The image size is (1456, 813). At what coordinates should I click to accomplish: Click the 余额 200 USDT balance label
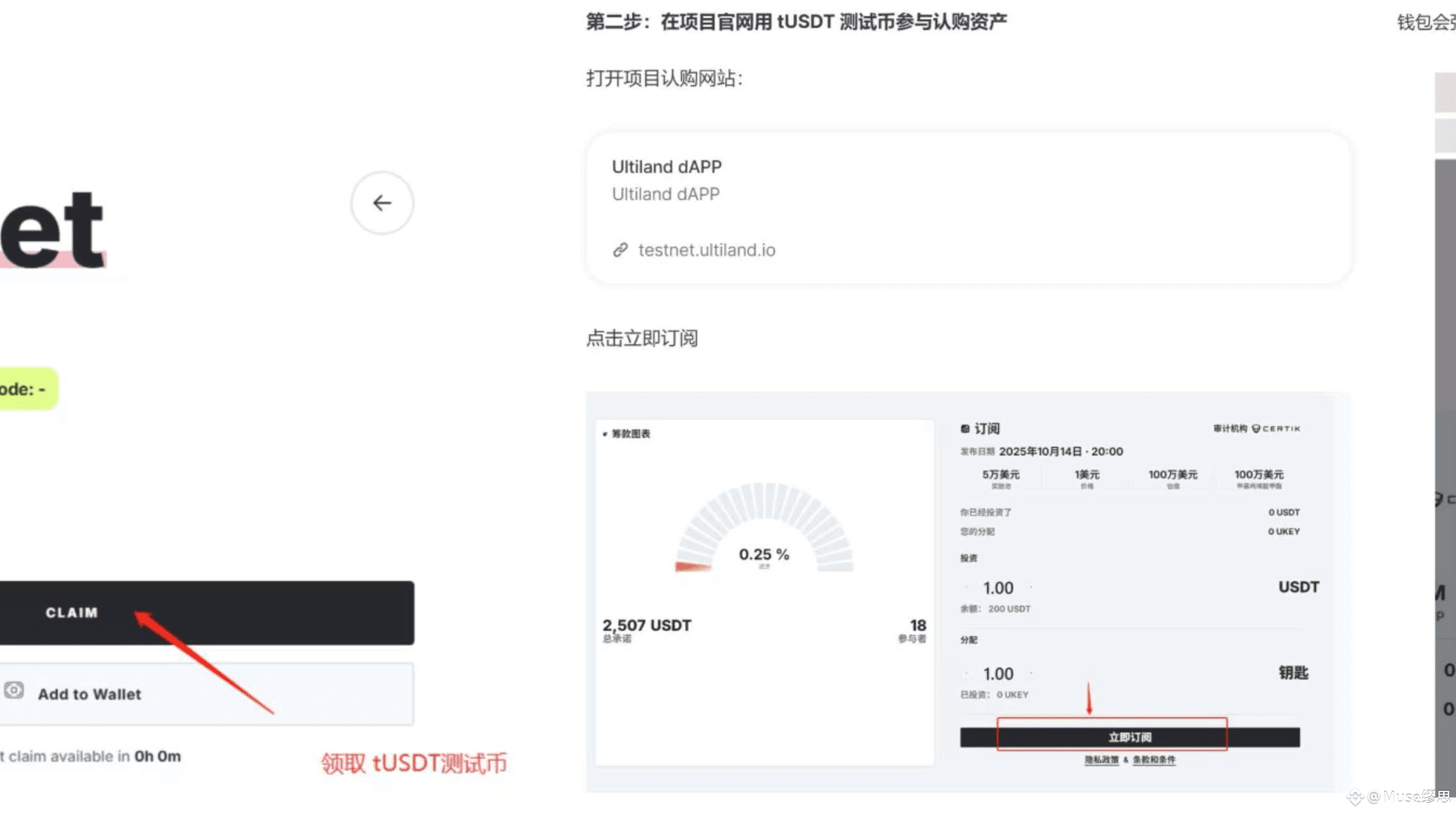(x=995, y=609)
